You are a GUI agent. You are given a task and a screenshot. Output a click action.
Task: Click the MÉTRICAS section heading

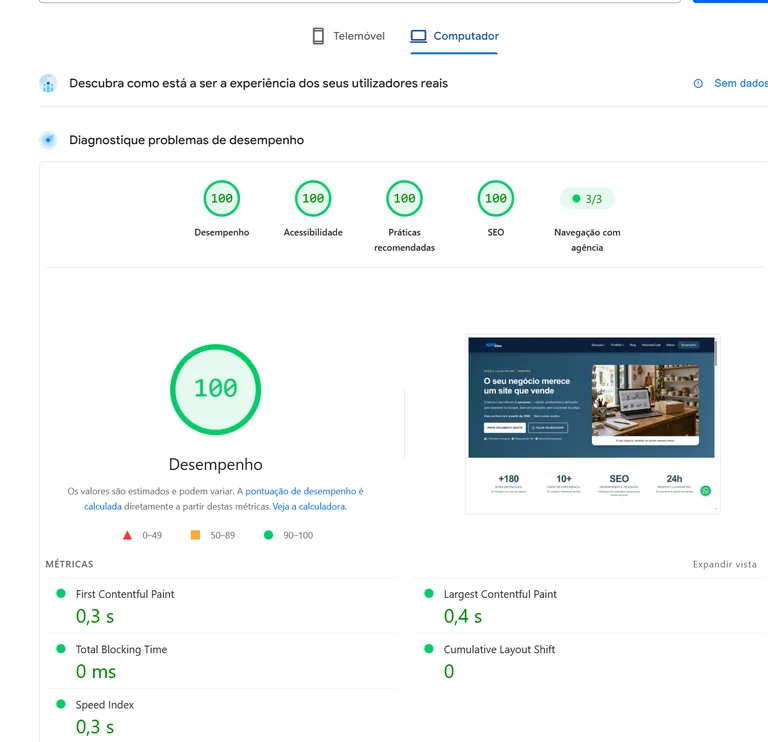tap(70, 564)
